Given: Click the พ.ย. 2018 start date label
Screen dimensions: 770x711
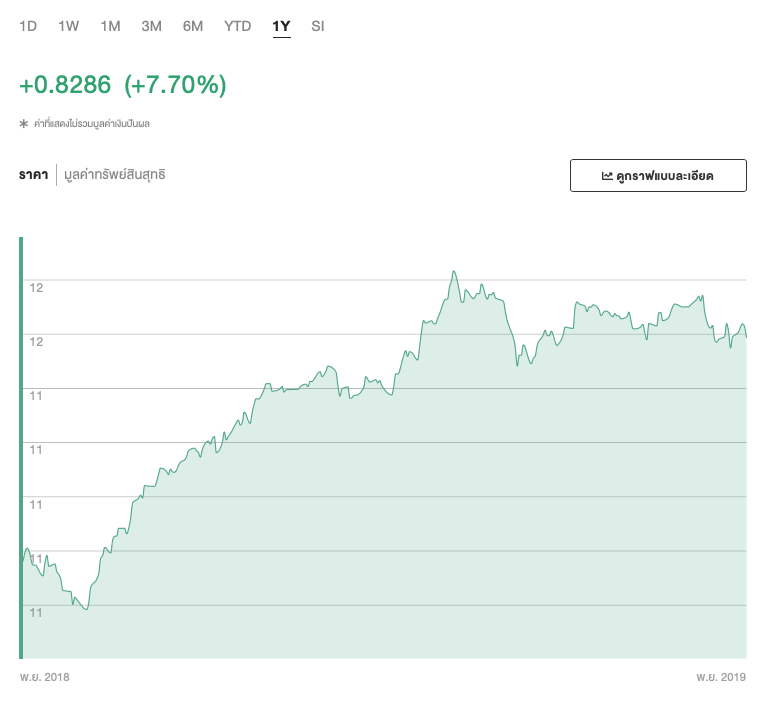Looking at the screenshot, I should (45, 677).
